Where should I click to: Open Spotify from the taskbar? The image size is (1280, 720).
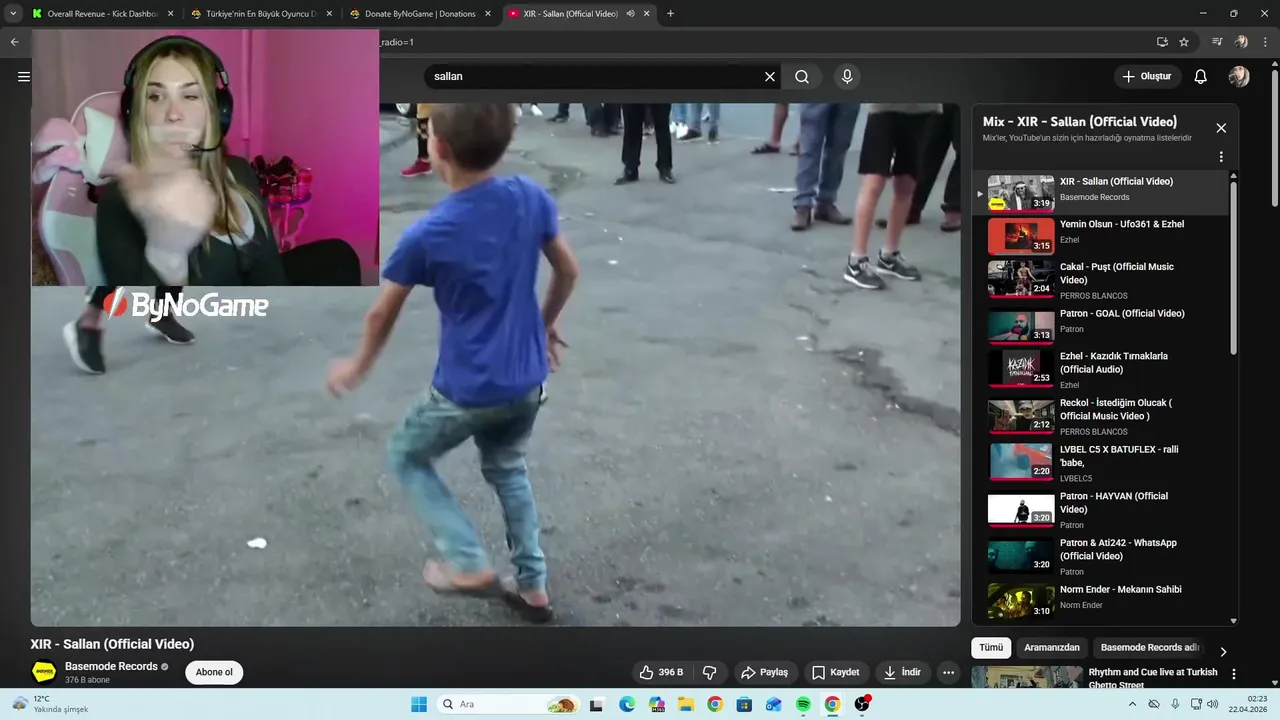pyautogui.click(x=803, y=704)
